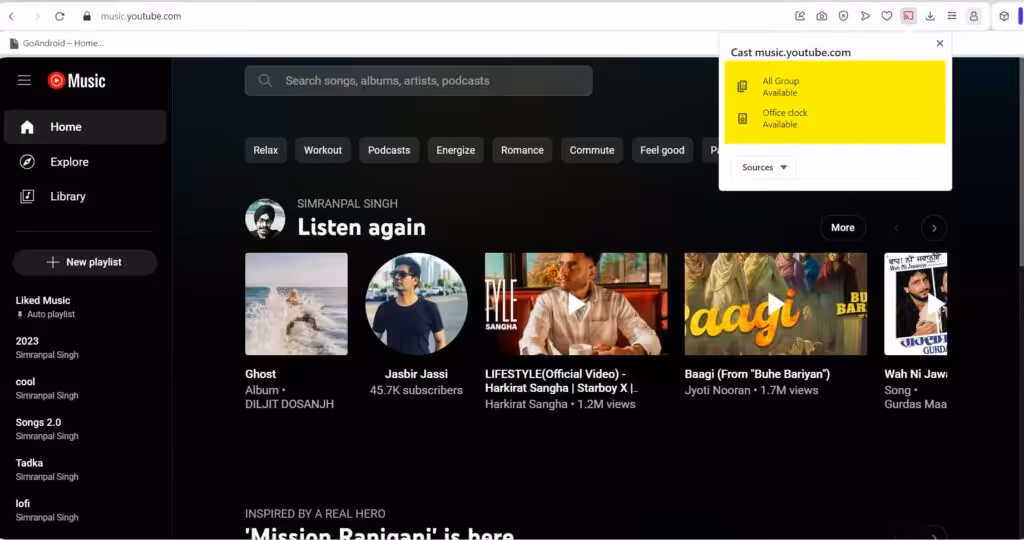Image resolution: width=1024 pixels, height=540 pixels.
Task: Click the cast icon in browser toolbar
Action: click(908, 16)
